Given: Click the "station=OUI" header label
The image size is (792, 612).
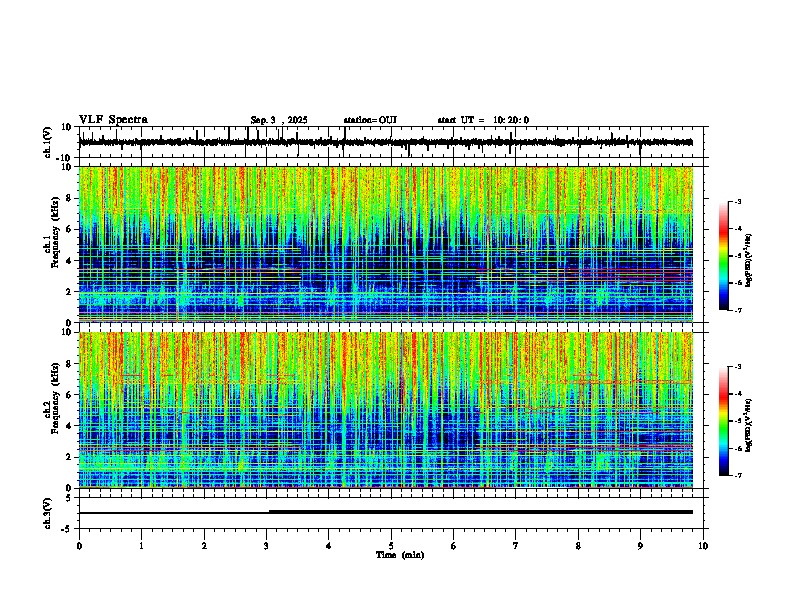Looking at the screenshot, I should (x=370, y=120).
